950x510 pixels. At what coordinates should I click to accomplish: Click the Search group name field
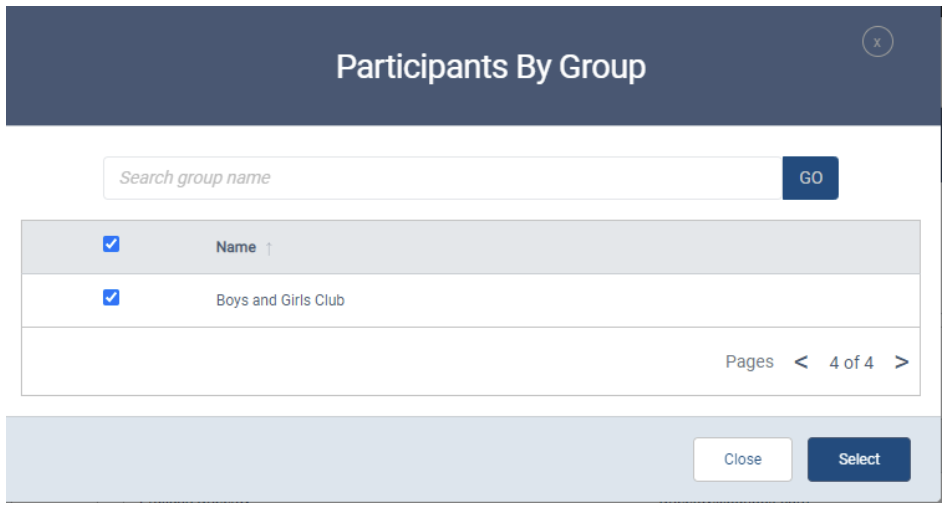(x=442, y=178)
